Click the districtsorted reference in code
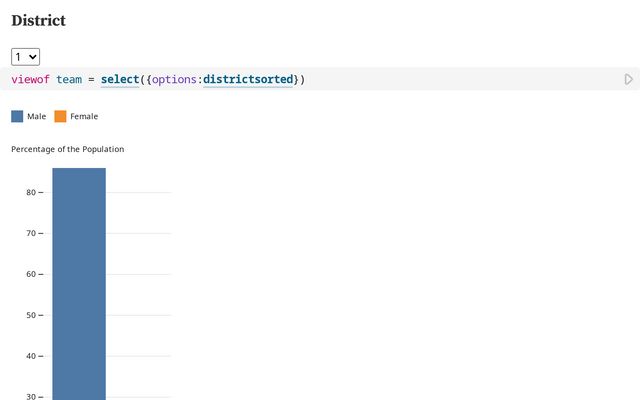Image resolution: width=640 pixels, height=400 pixels. (x=248, y=79)
